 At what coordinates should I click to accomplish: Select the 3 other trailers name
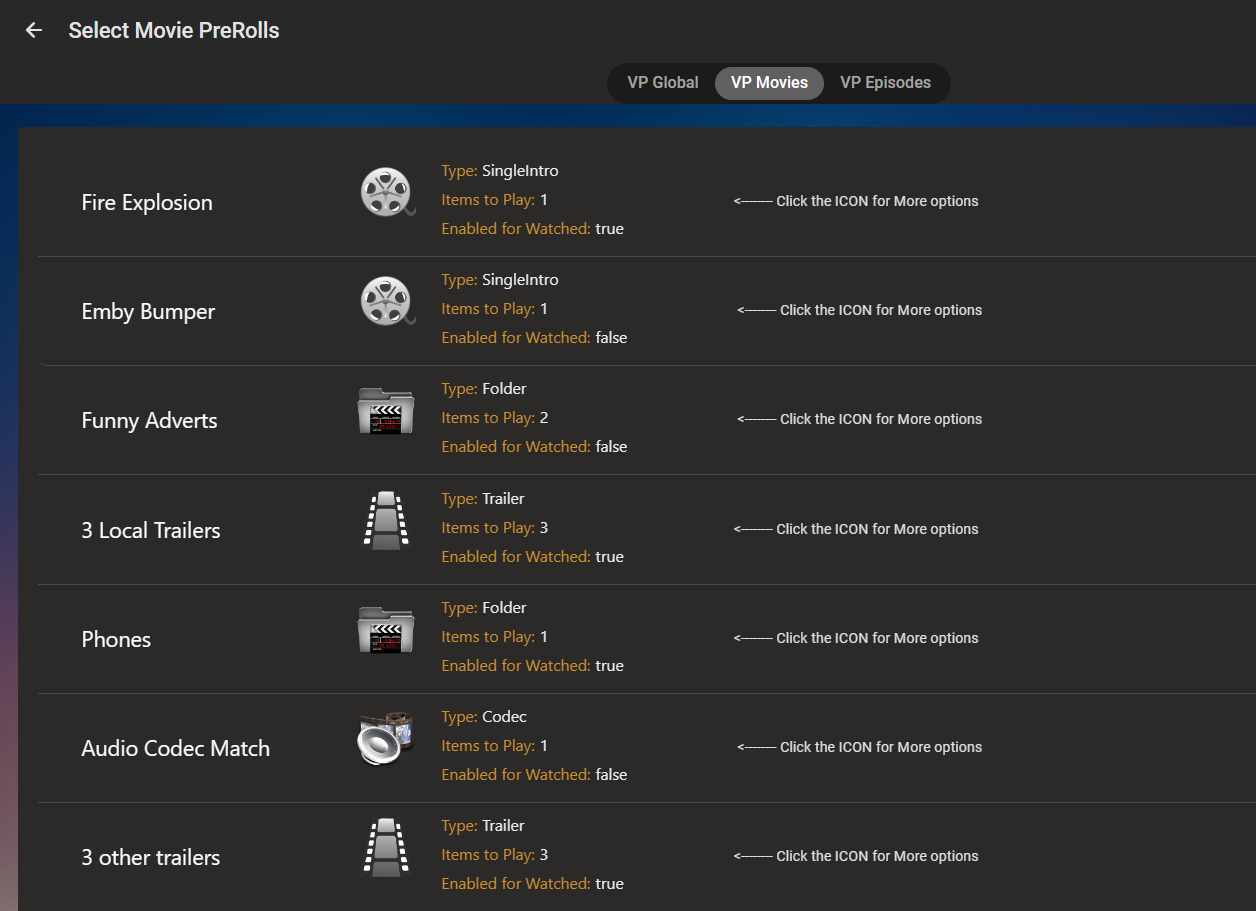pos(150,857)
